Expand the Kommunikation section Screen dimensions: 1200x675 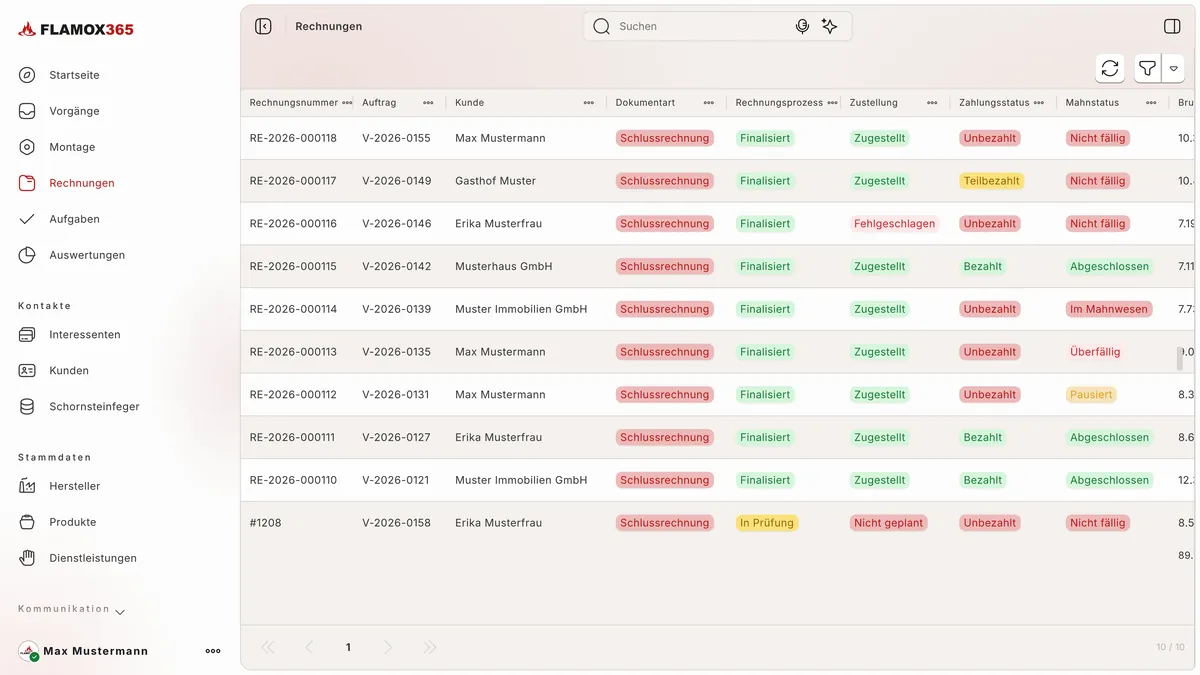[120, 611]
